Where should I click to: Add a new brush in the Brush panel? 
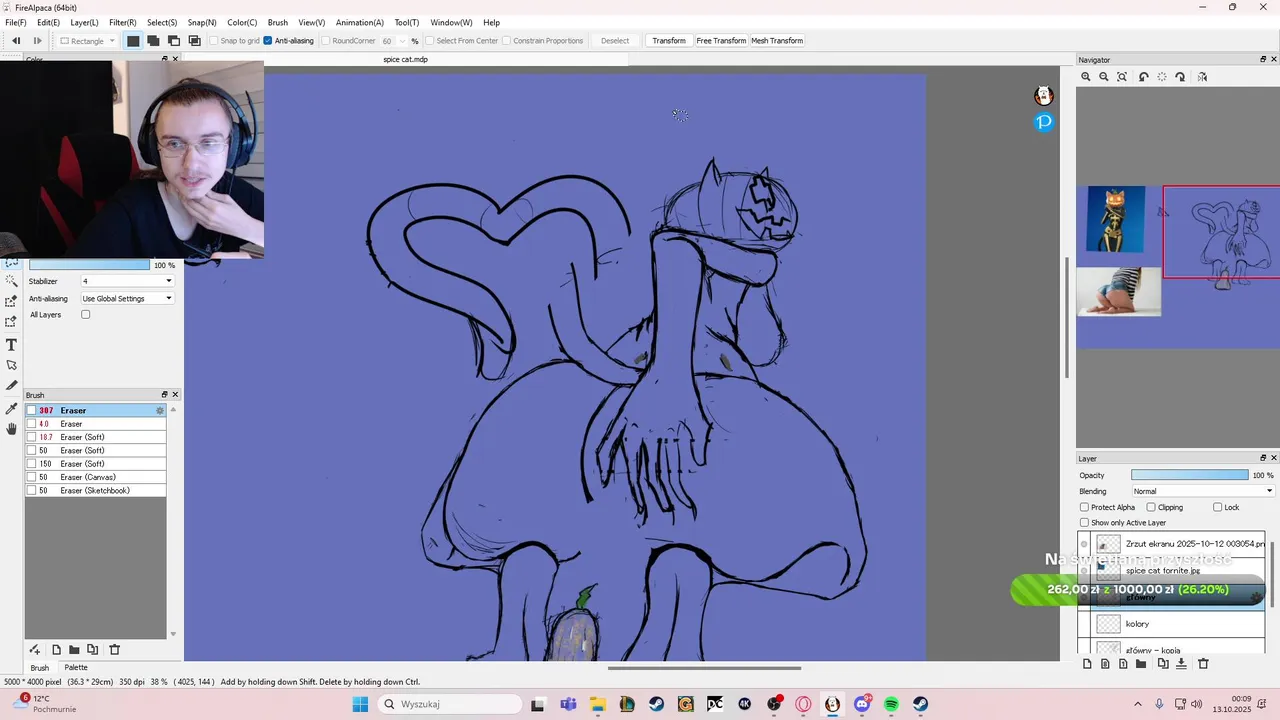(56, 650)
